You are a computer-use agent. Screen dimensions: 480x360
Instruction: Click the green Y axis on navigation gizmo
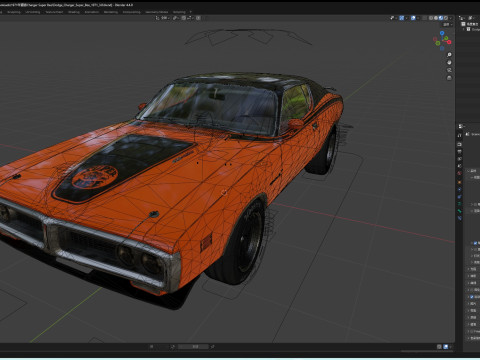tap(446, 38)
